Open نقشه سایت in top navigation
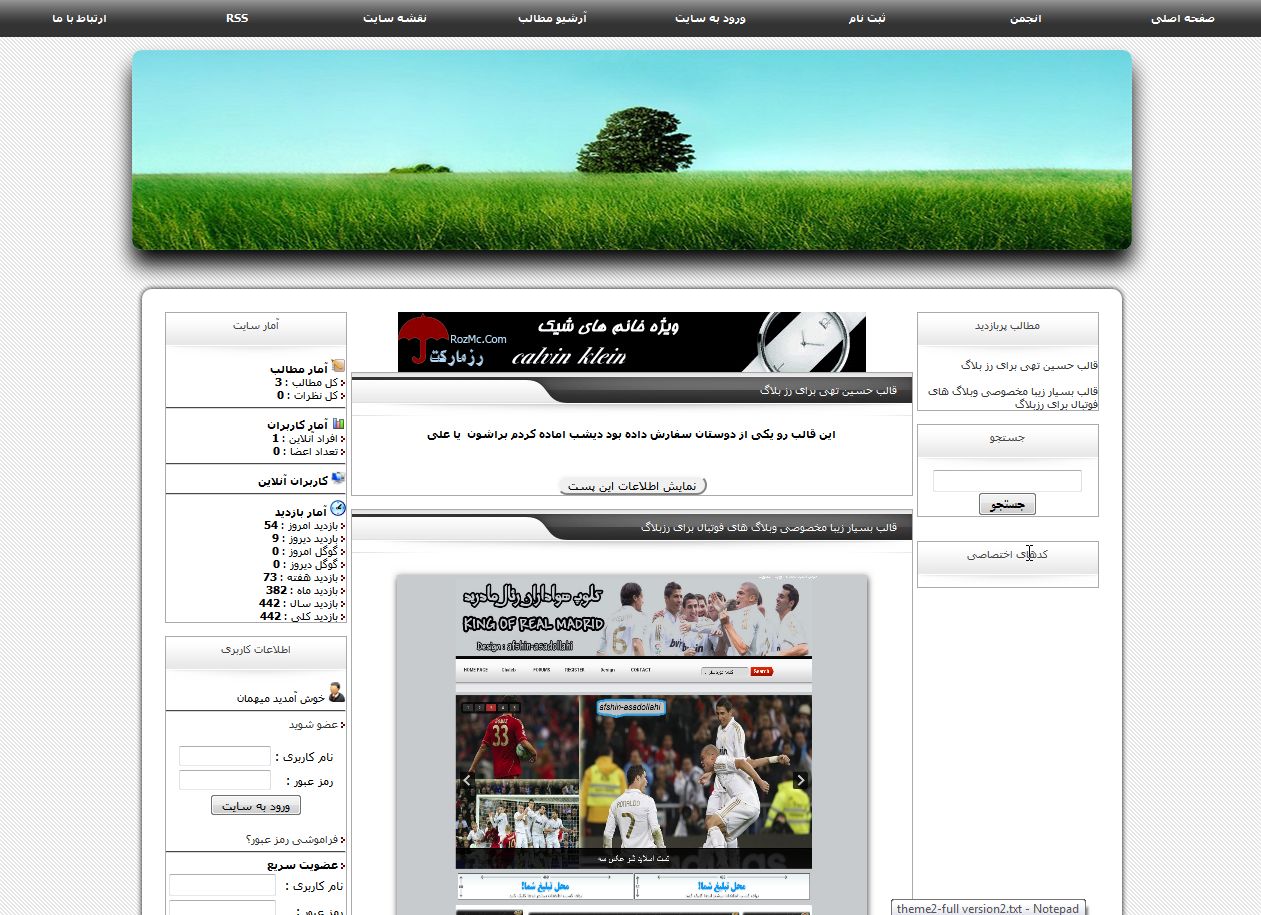1261x915 pixels. [x=395, y=18]
